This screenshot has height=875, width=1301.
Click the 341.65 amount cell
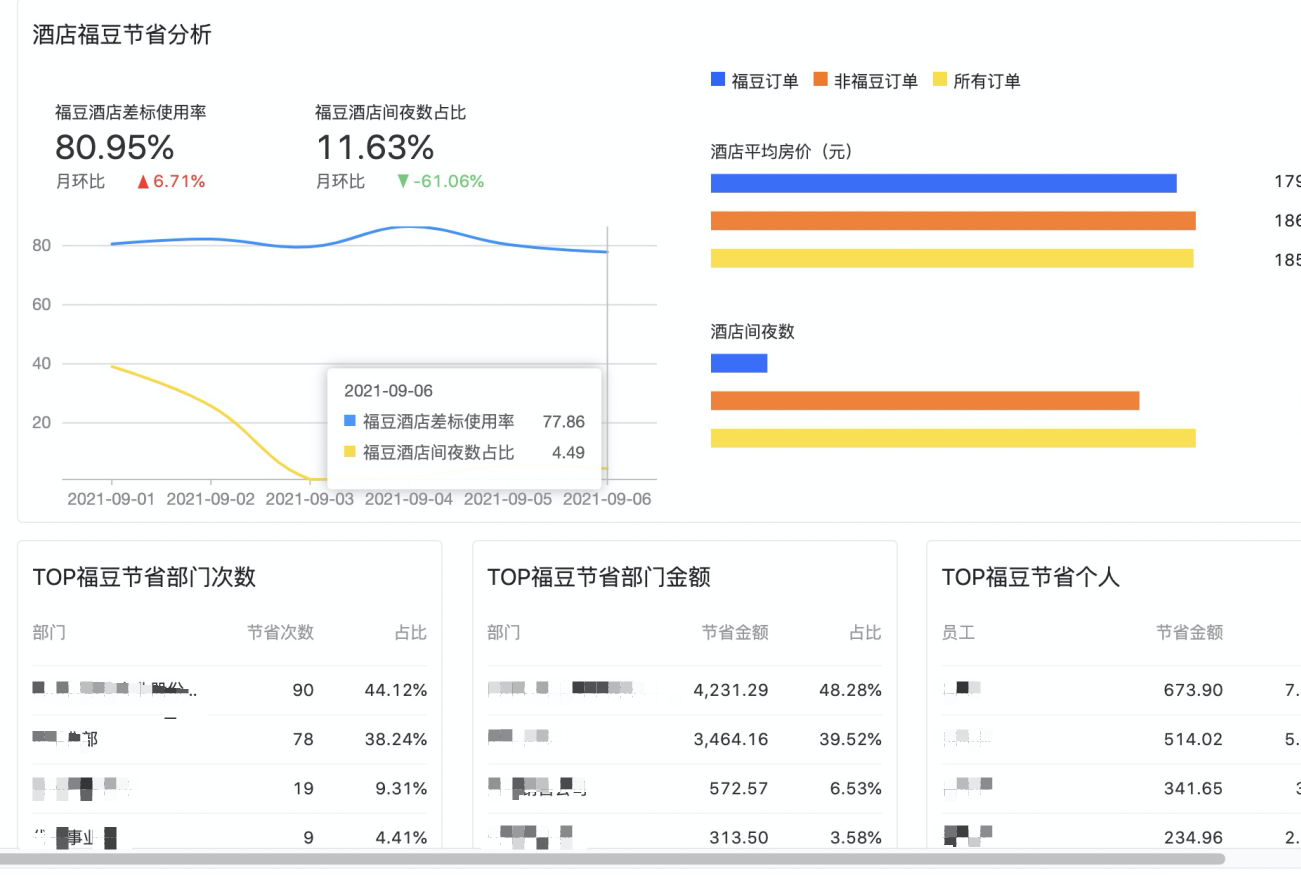point(1193,788)
